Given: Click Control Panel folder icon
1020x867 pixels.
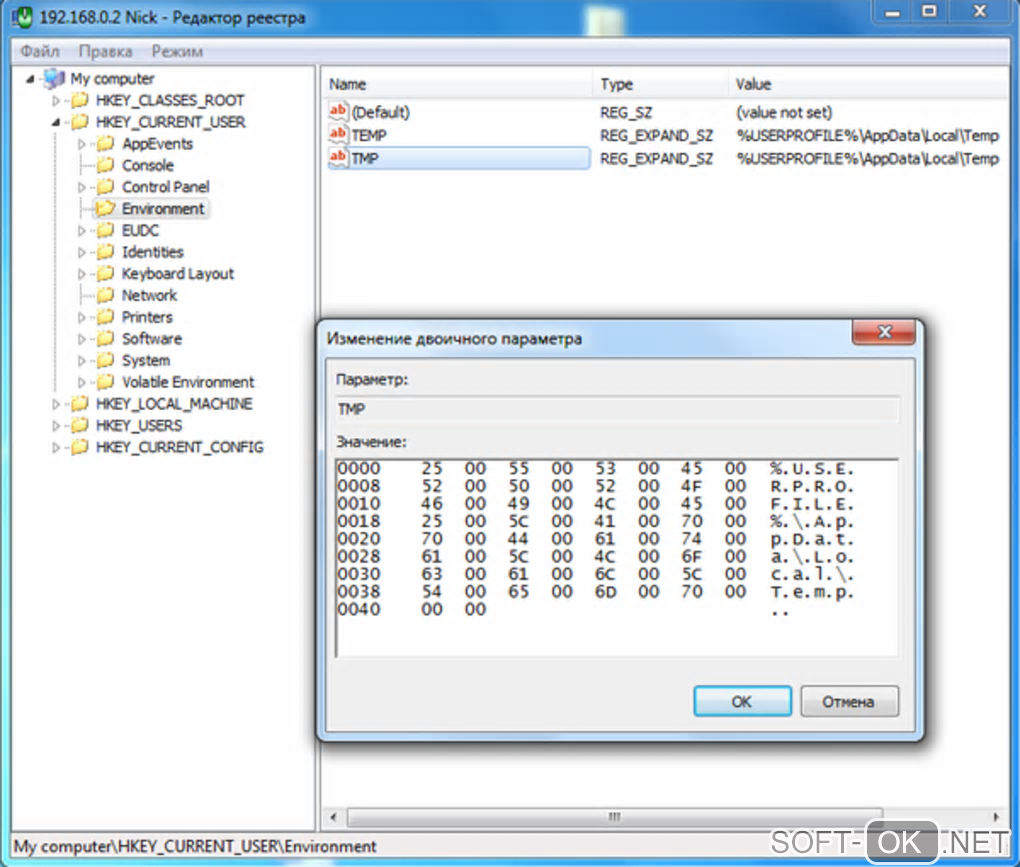Looking at the screenshot, I should click(x=105, y=187).
